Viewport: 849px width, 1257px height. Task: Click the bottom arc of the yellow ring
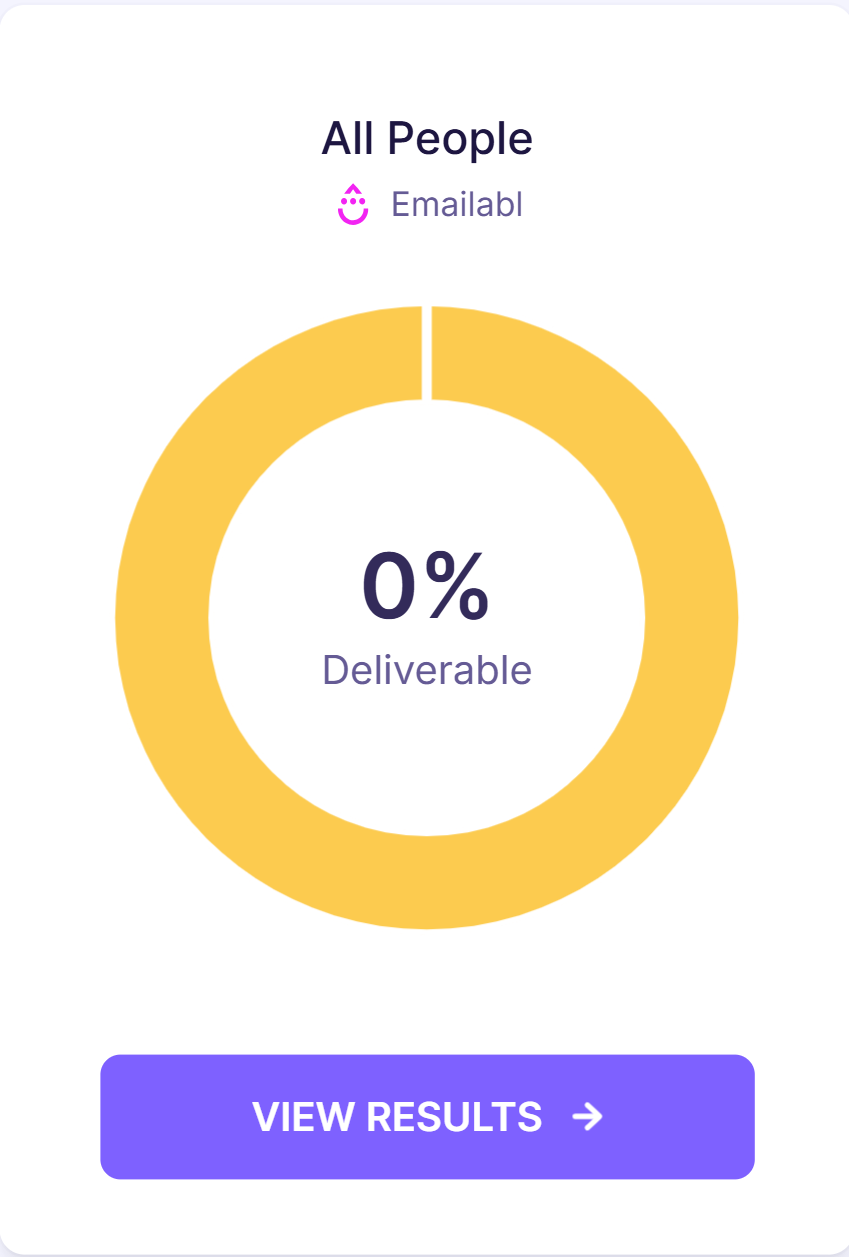[x=427, y=883]
